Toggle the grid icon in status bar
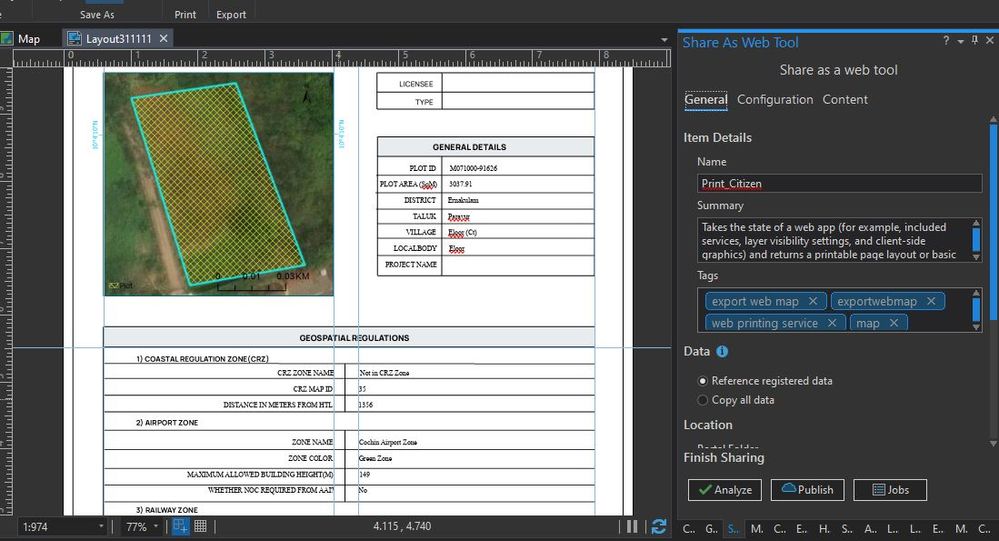 [x=201, y=526]
